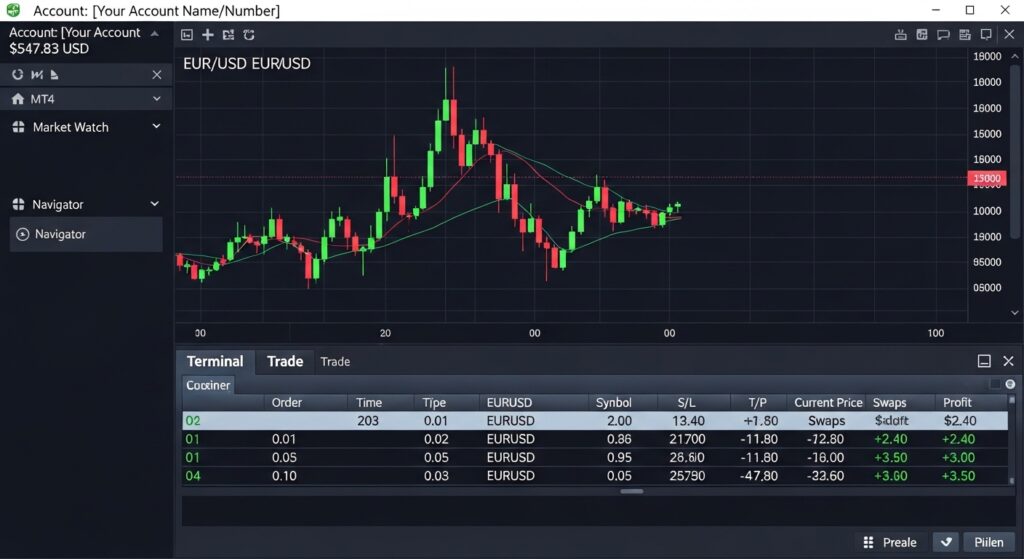Click the grid-arrow icon beside the plus
This screenshot has width=1024, height=559.
click(x=228, y=35)
